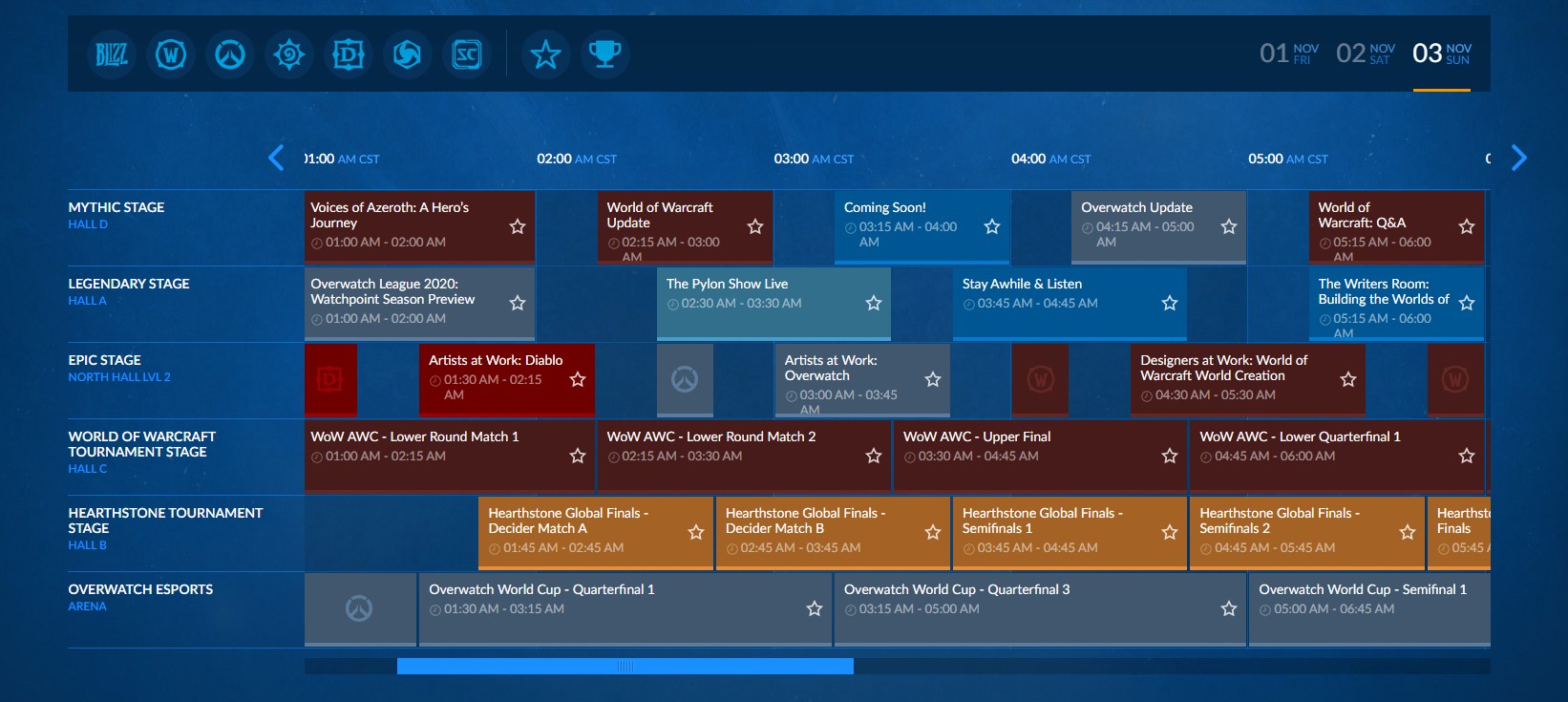Favorite WoW AWC Lower Round Match 2
This screenshot has width=1568, height=702.
[x=874, y=457]
